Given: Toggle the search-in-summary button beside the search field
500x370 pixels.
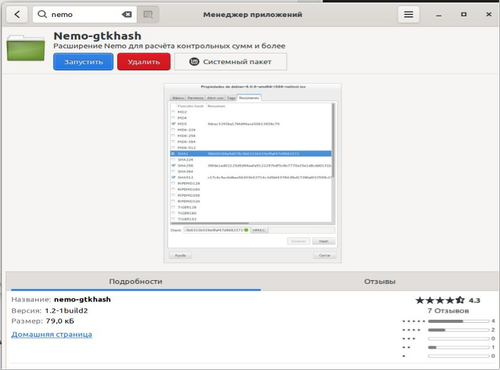Looking at the screenshot, I should coord(148,14).
